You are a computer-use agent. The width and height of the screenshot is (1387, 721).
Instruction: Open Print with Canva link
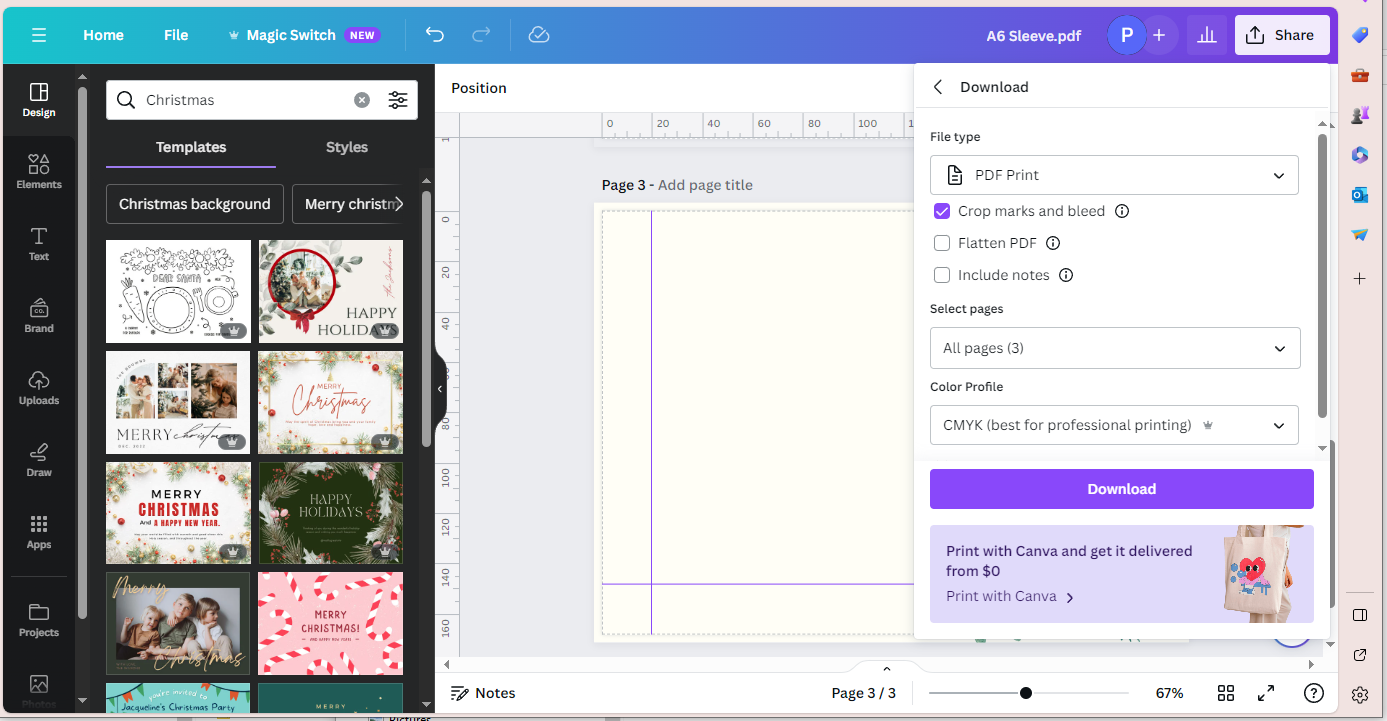[x=1010, y=596]
